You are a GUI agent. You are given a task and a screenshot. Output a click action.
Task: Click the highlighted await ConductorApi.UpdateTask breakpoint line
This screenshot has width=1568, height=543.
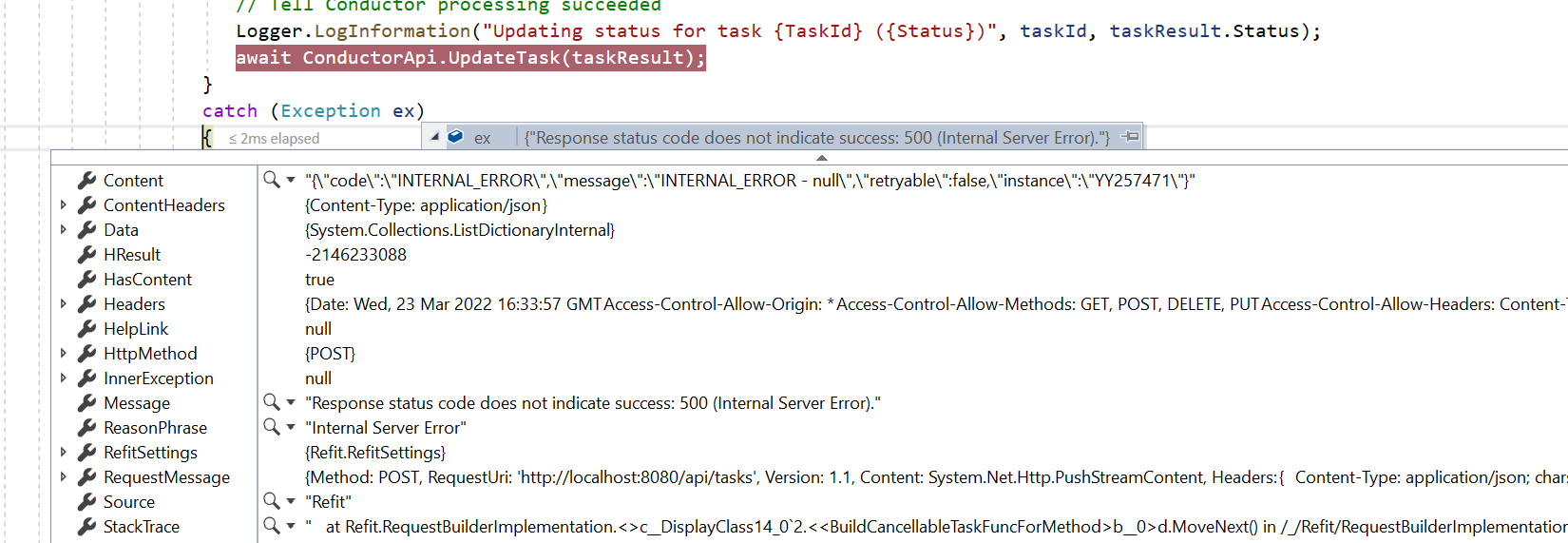tap(470, 58)
